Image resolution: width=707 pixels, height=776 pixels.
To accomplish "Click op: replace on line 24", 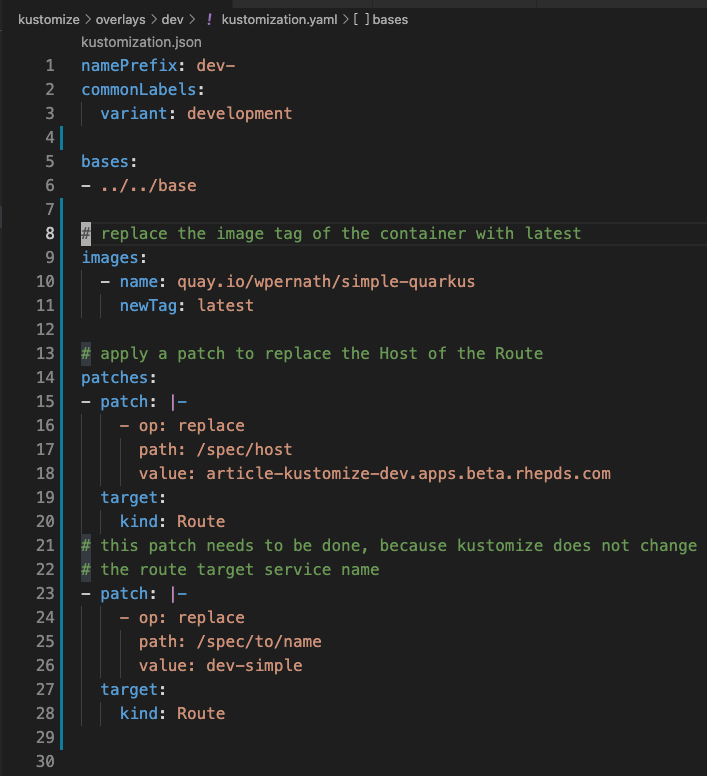I will [x=191, y=618].
